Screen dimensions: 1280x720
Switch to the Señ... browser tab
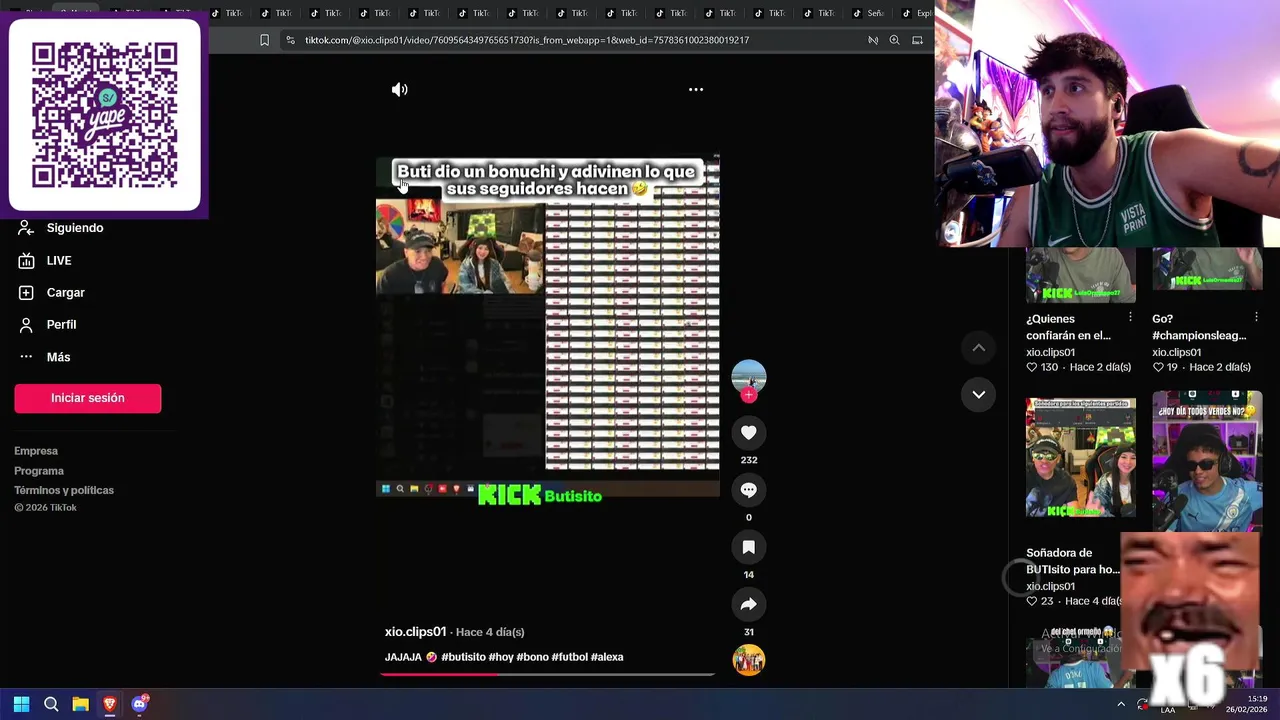click(868, 13)
